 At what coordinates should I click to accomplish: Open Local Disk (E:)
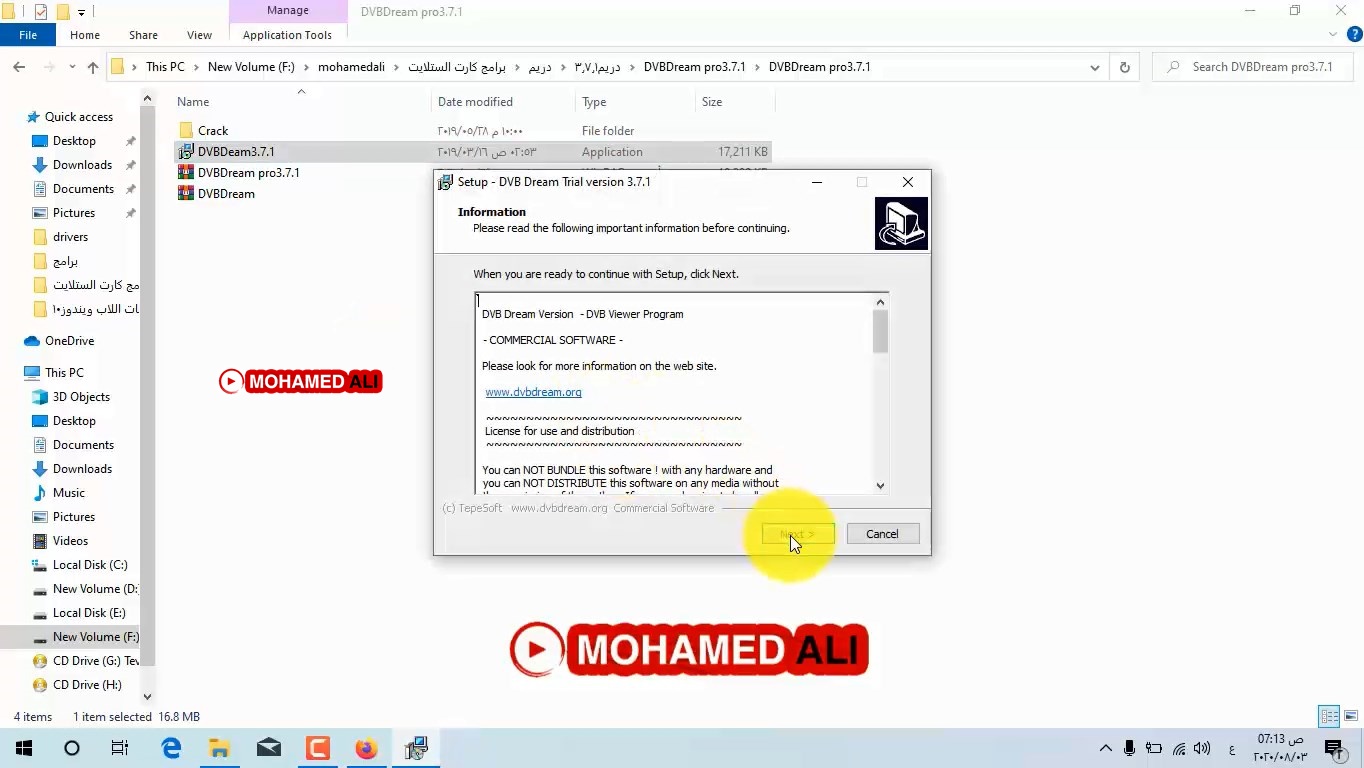pyautogui.click(x=89, y=613)
